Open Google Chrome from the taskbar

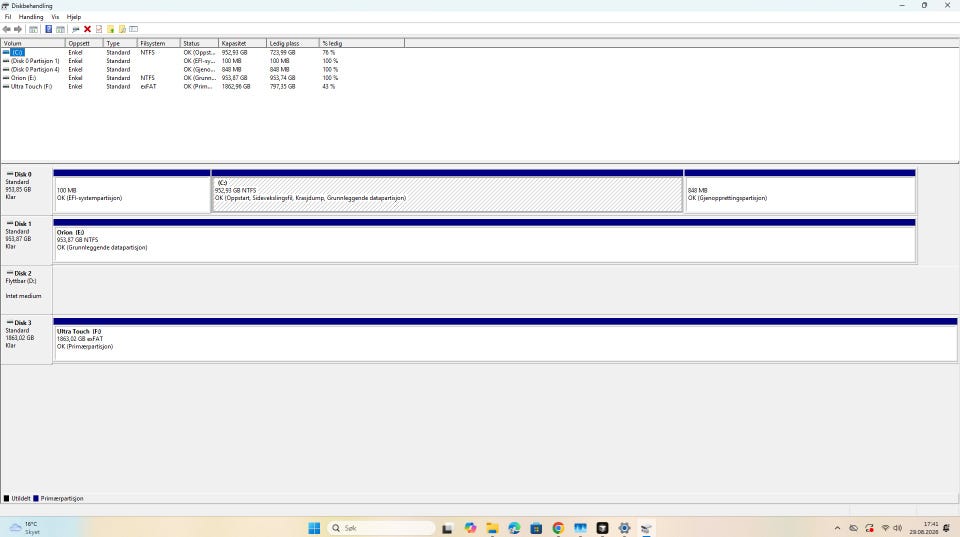[558, 528]
